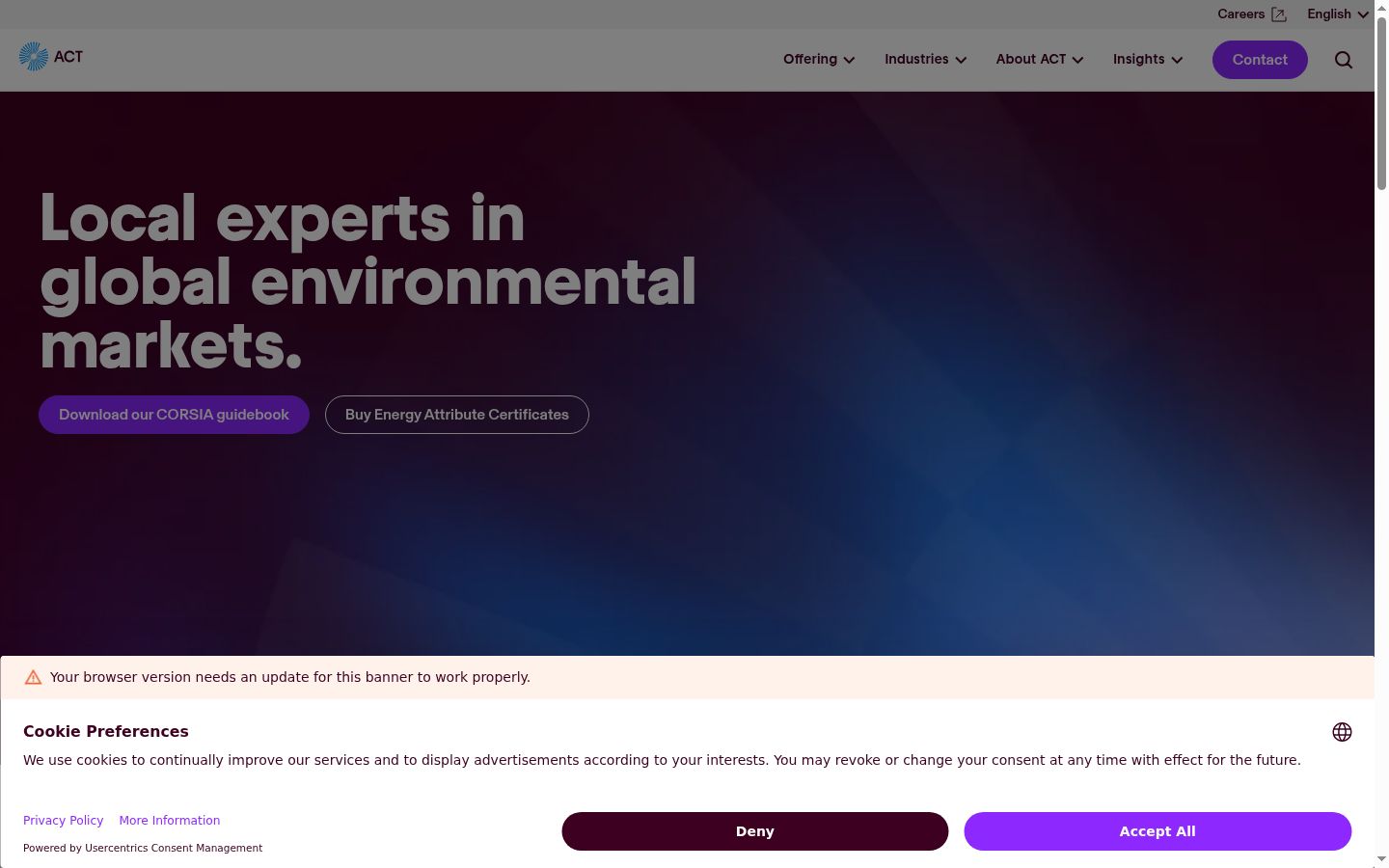Screen dimensions: 1389x868
Task: Click 'Powered by Usercentrics Consent Management' text
Action: click(143, 849)
